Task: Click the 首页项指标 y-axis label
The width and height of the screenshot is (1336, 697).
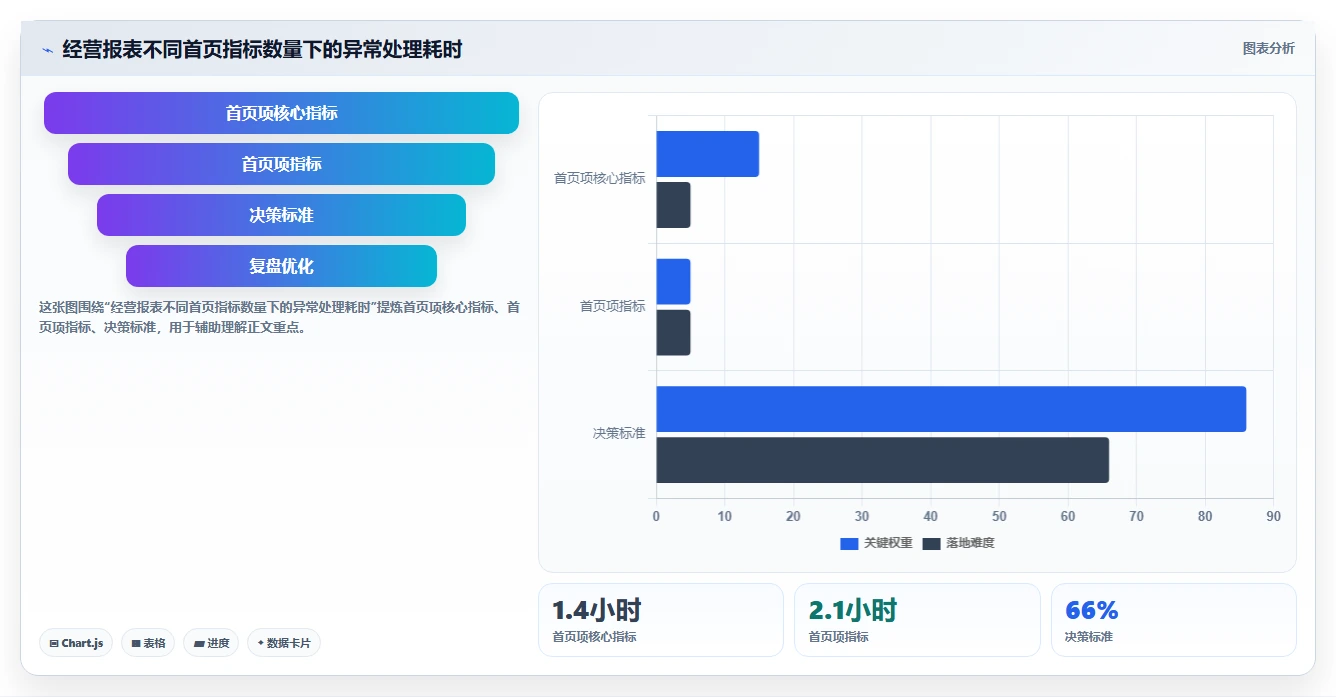Action: click(x=613, y=306)
